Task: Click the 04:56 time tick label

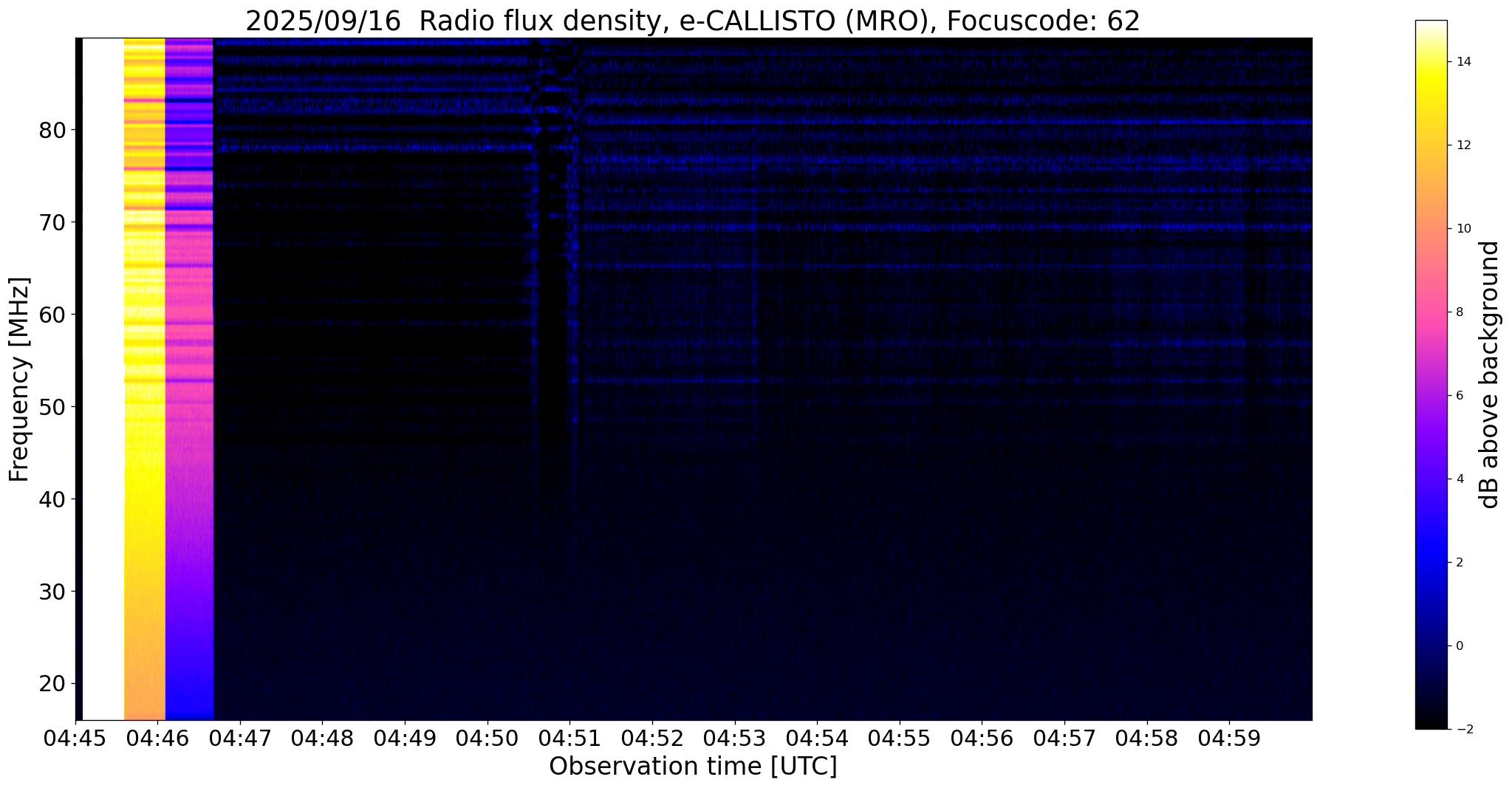Action: [x=982, y=739]
